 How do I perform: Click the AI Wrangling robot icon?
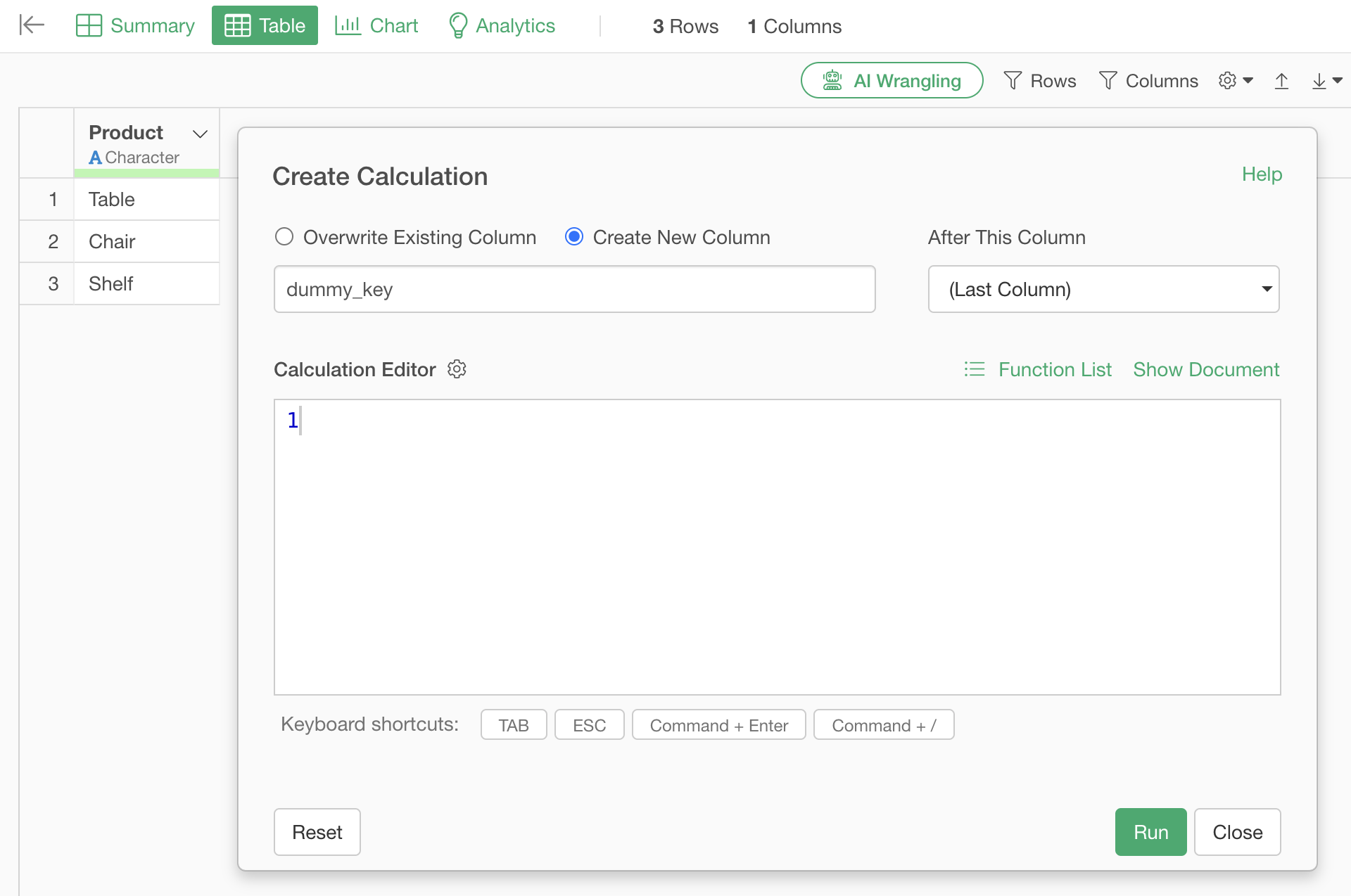(832, 80)
